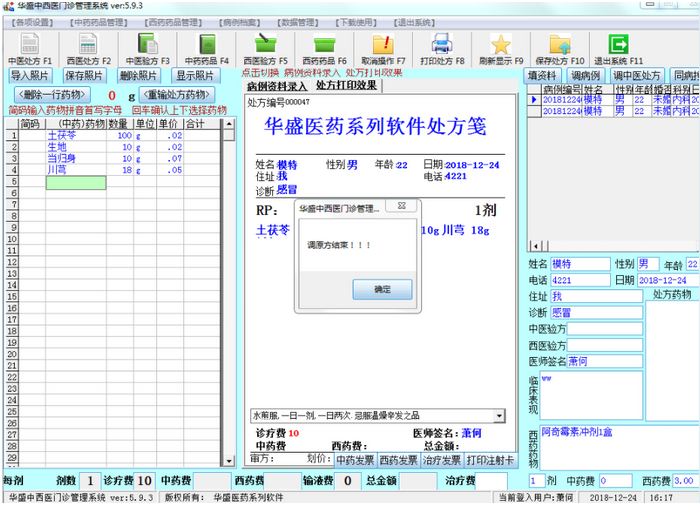Image resolution: width=700 pixels, height=513 pixels.
Task: Open the 各项设置 menu
Action: coord(32,22)
